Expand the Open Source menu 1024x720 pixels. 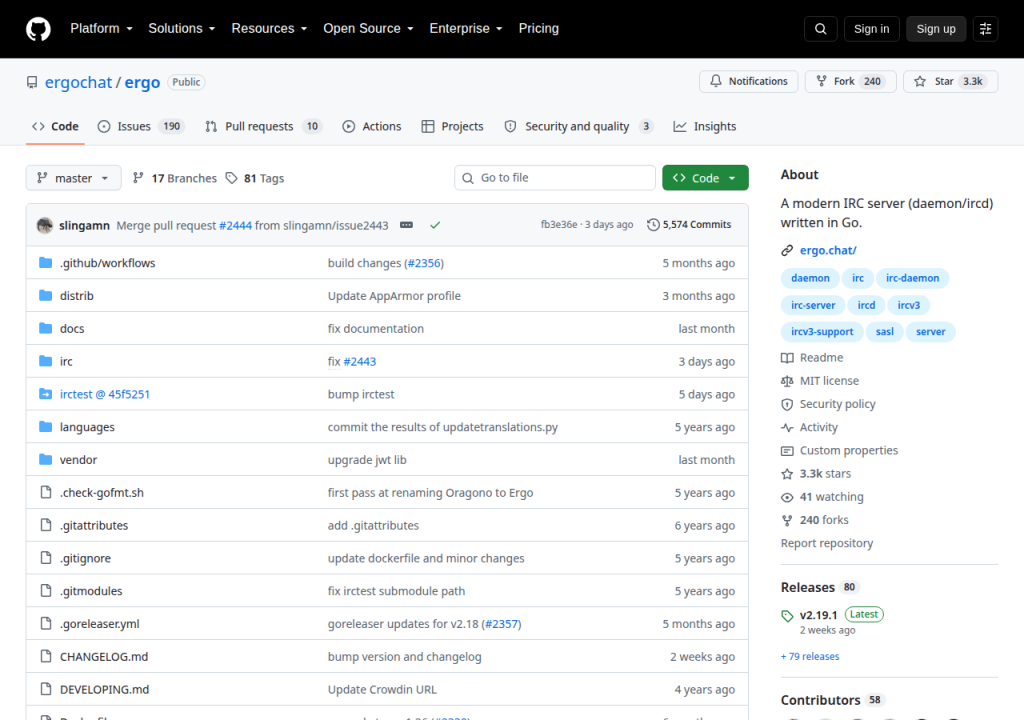click(368, 29)
